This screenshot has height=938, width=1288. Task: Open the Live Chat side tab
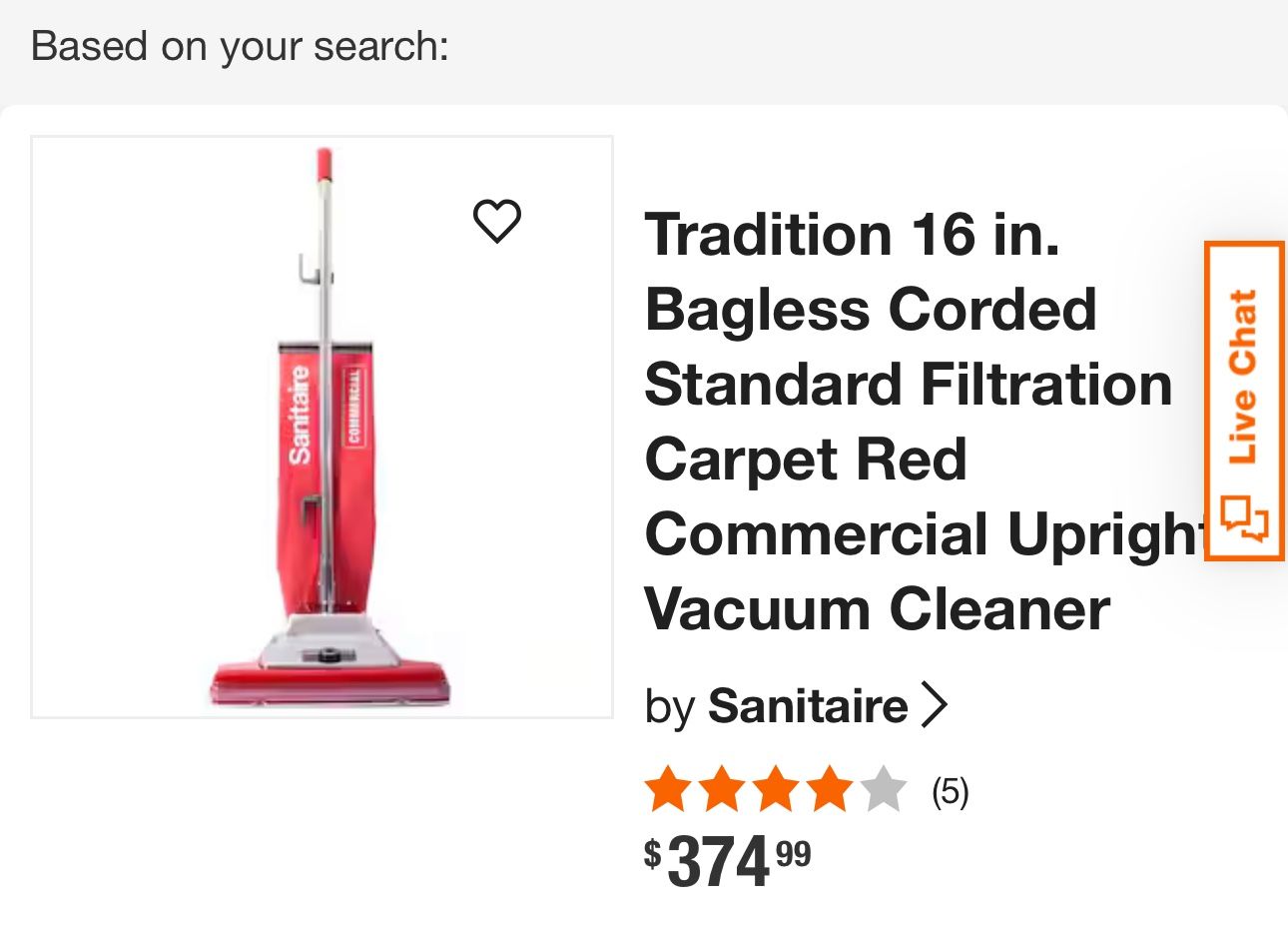pos(1244,400)
